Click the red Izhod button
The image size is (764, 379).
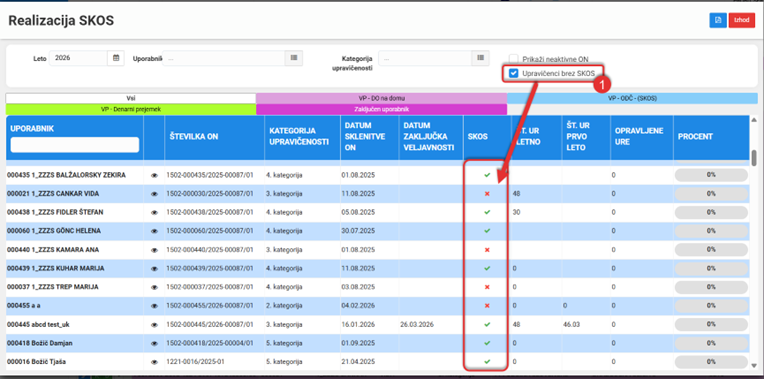[x=742, y=20]
